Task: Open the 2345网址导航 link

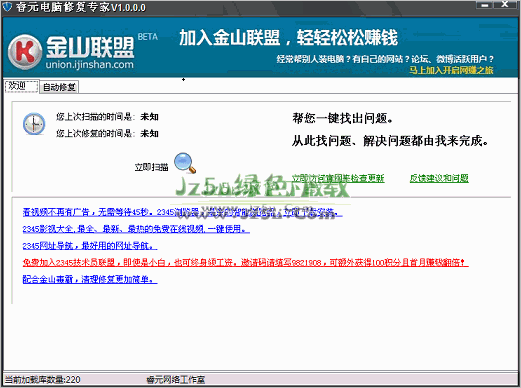Action: pos(90,246)
